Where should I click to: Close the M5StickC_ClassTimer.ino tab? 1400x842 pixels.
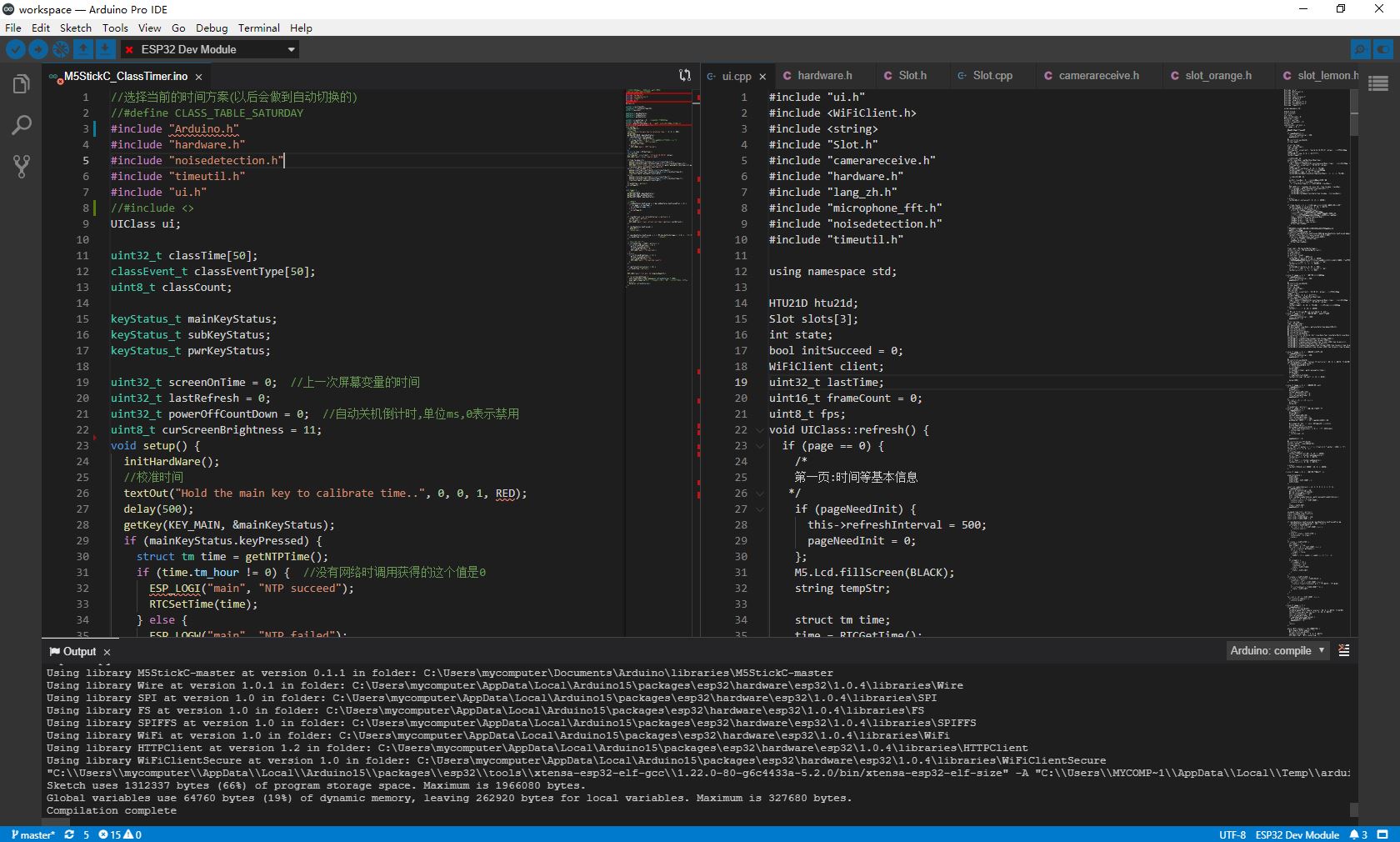pos(198,77)
